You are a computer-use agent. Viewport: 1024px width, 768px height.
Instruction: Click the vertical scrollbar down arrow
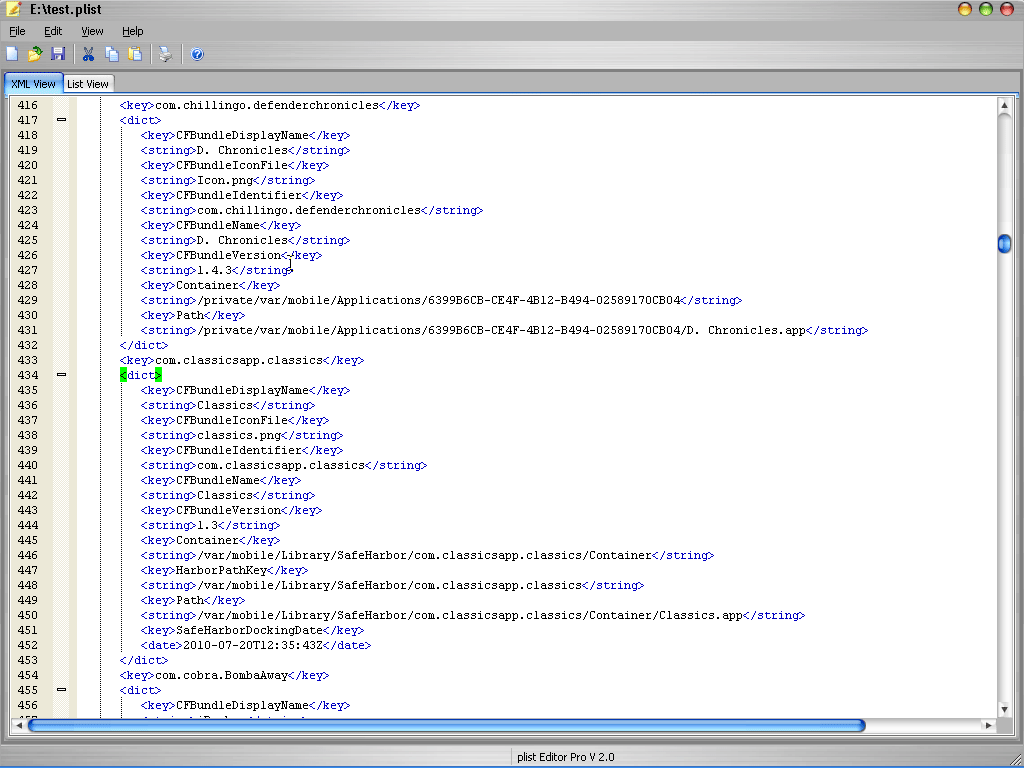click(1006, 709)
